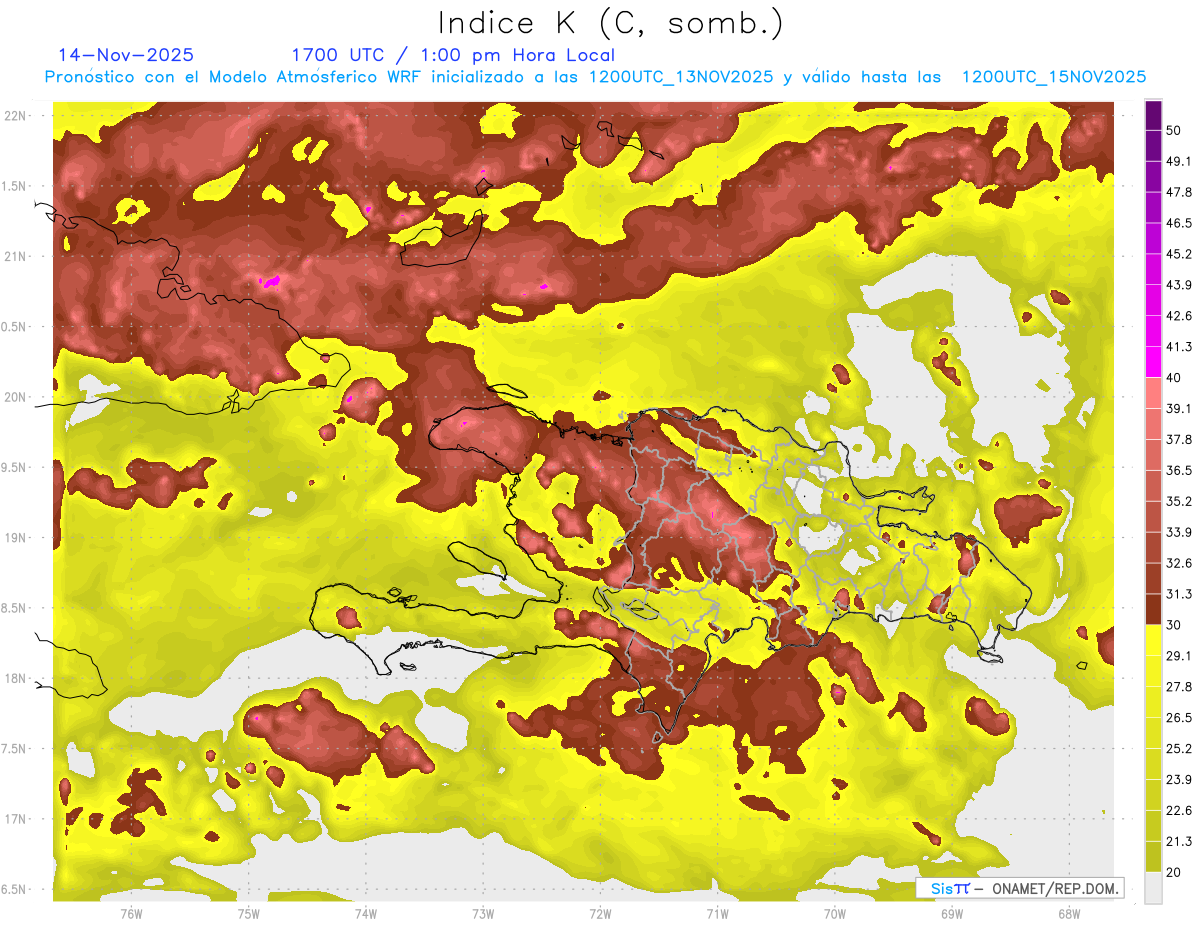Click the 18N latitude label
Image resolution: width=1200 pixels, height=927 pixels.
pos(16,678)
